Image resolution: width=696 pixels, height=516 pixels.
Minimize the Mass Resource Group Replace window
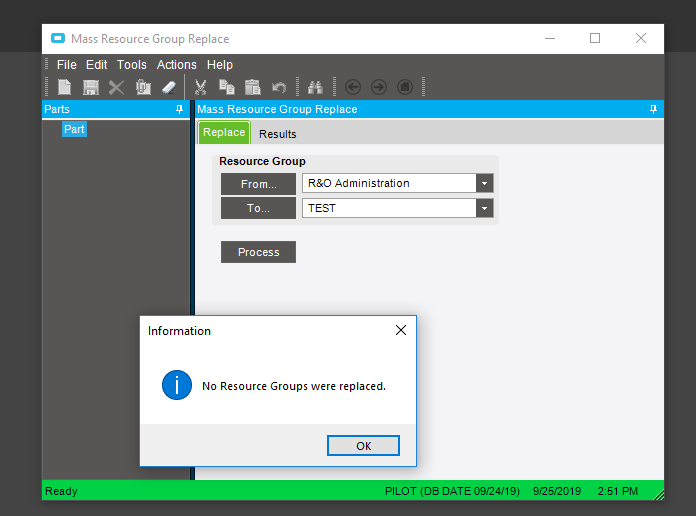coord(550,38)
